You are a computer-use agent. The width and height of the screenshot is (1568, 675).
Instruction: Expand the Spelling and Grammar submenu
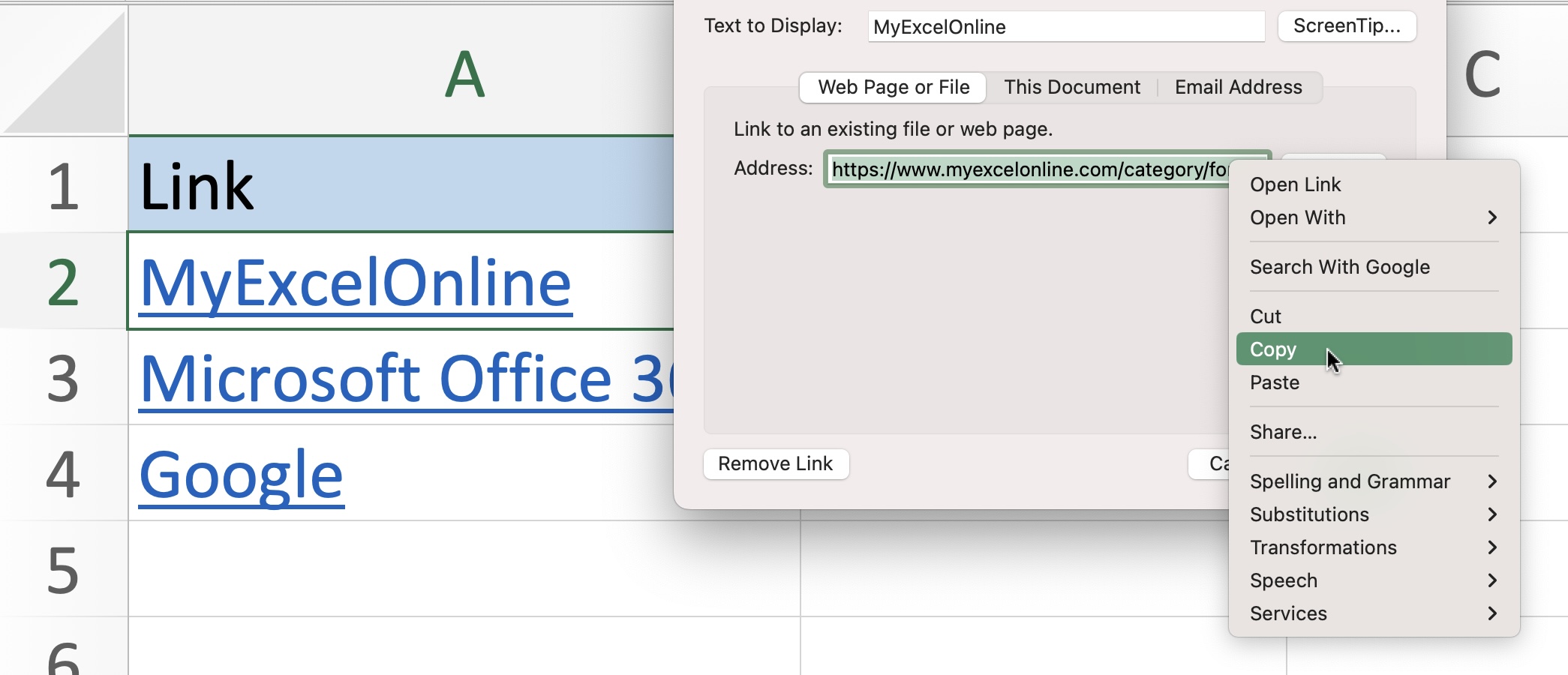coord(1350,481)
